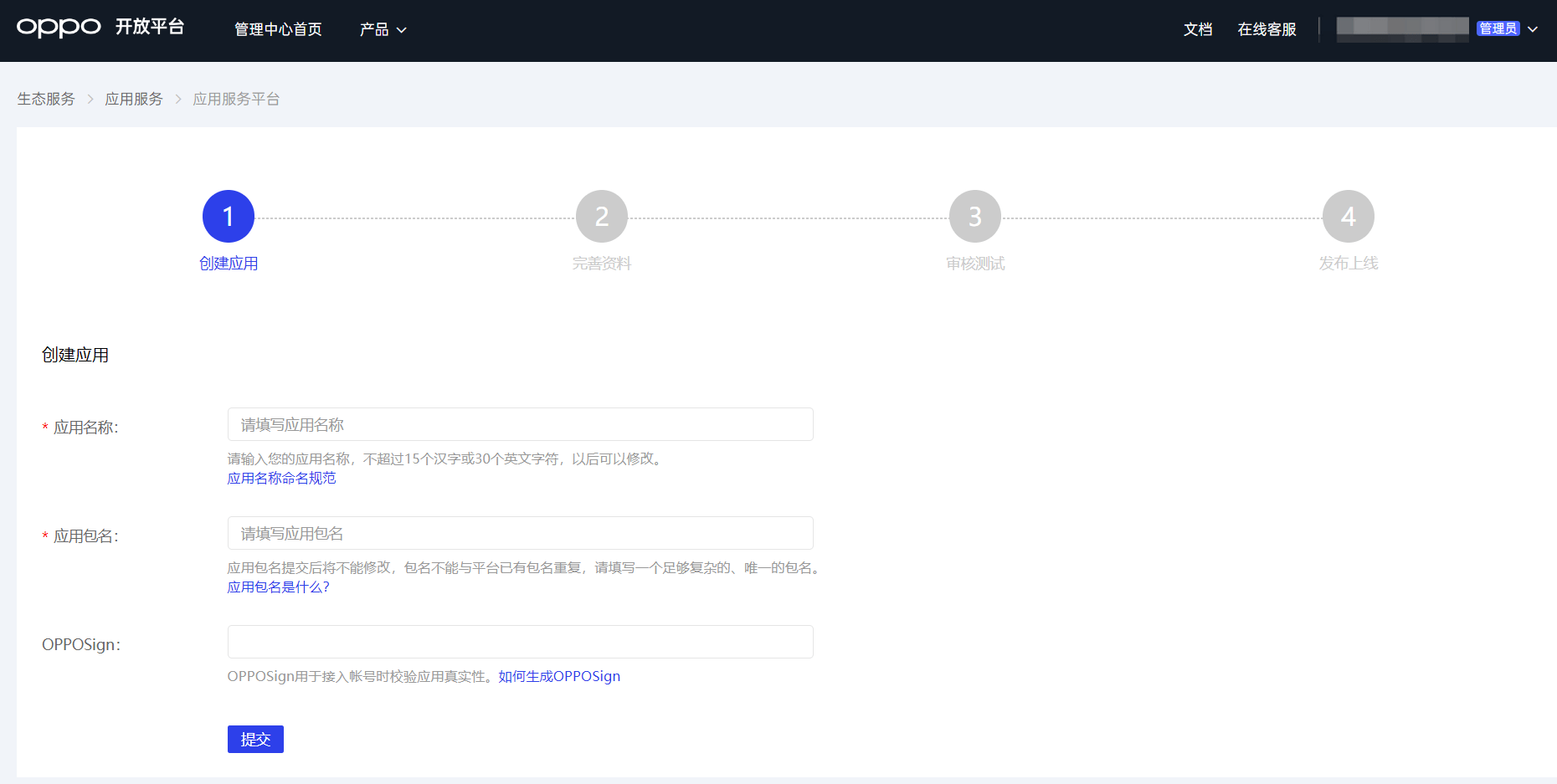The height and width of the screenshot is (784, 1557).
Task: Open the 文档 page
Action: coord(1197,29)
